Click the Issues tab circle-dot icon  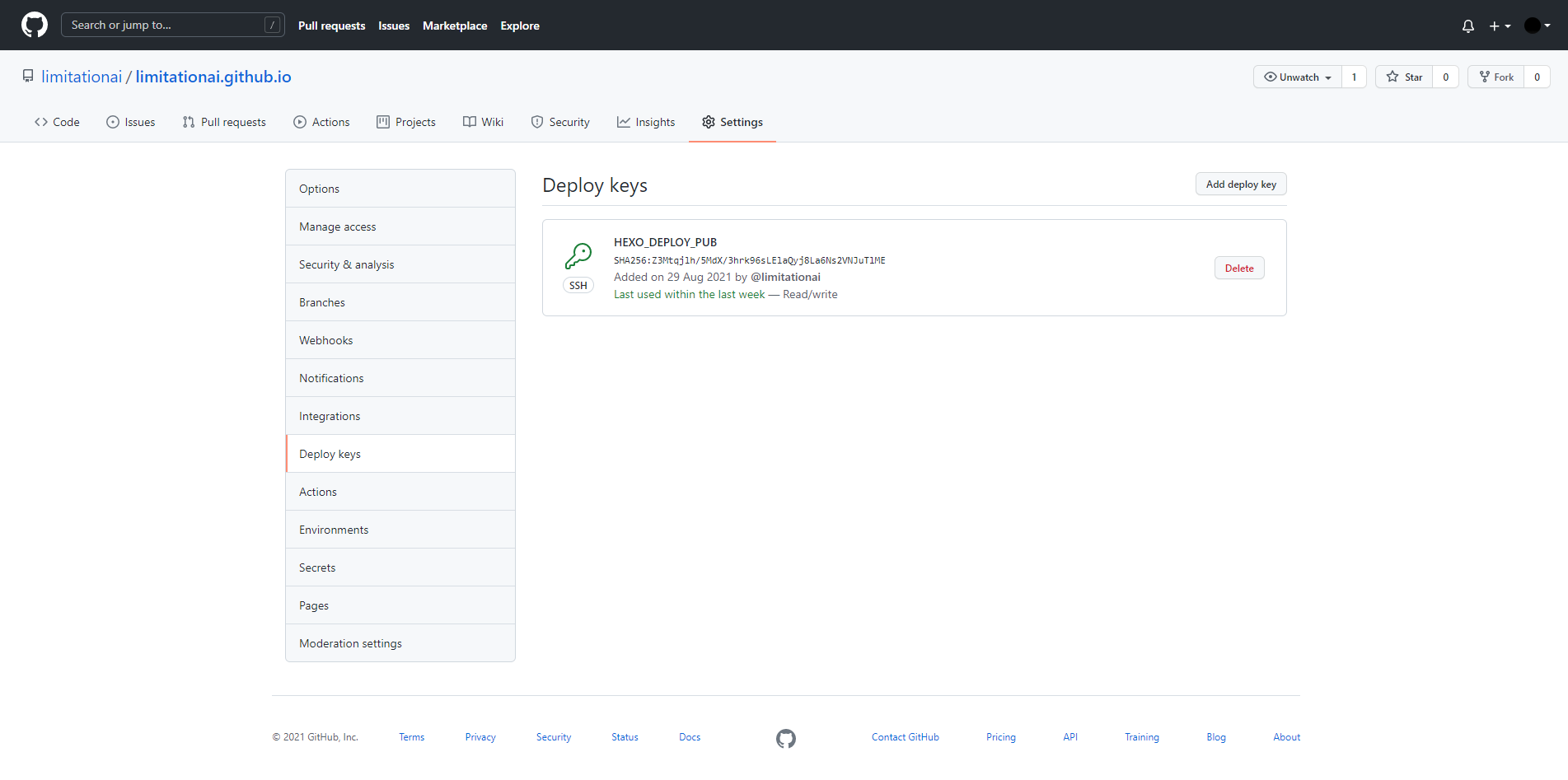pos(113,122)
